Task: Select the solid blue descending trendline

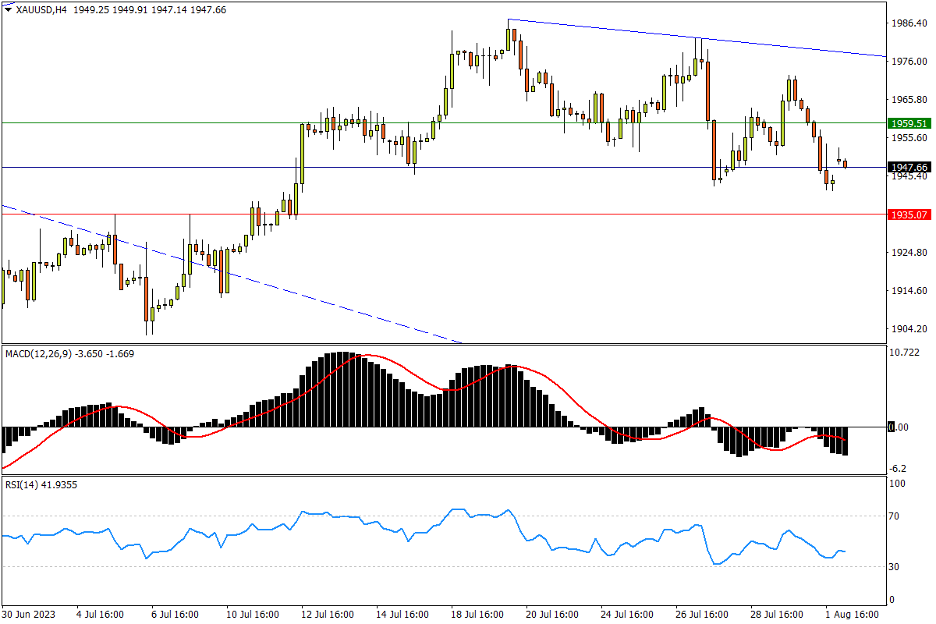Action: [700, 39]
